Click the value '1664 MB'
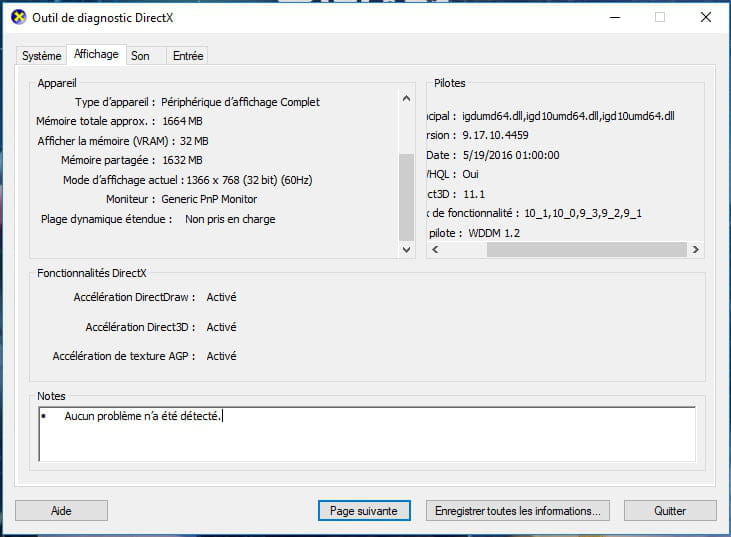 click(182, 121)
